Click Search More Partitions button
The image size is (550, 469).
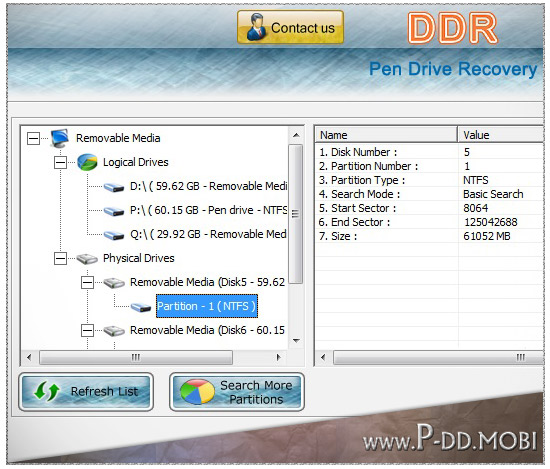pyautogui.click(x=237, y=391)
